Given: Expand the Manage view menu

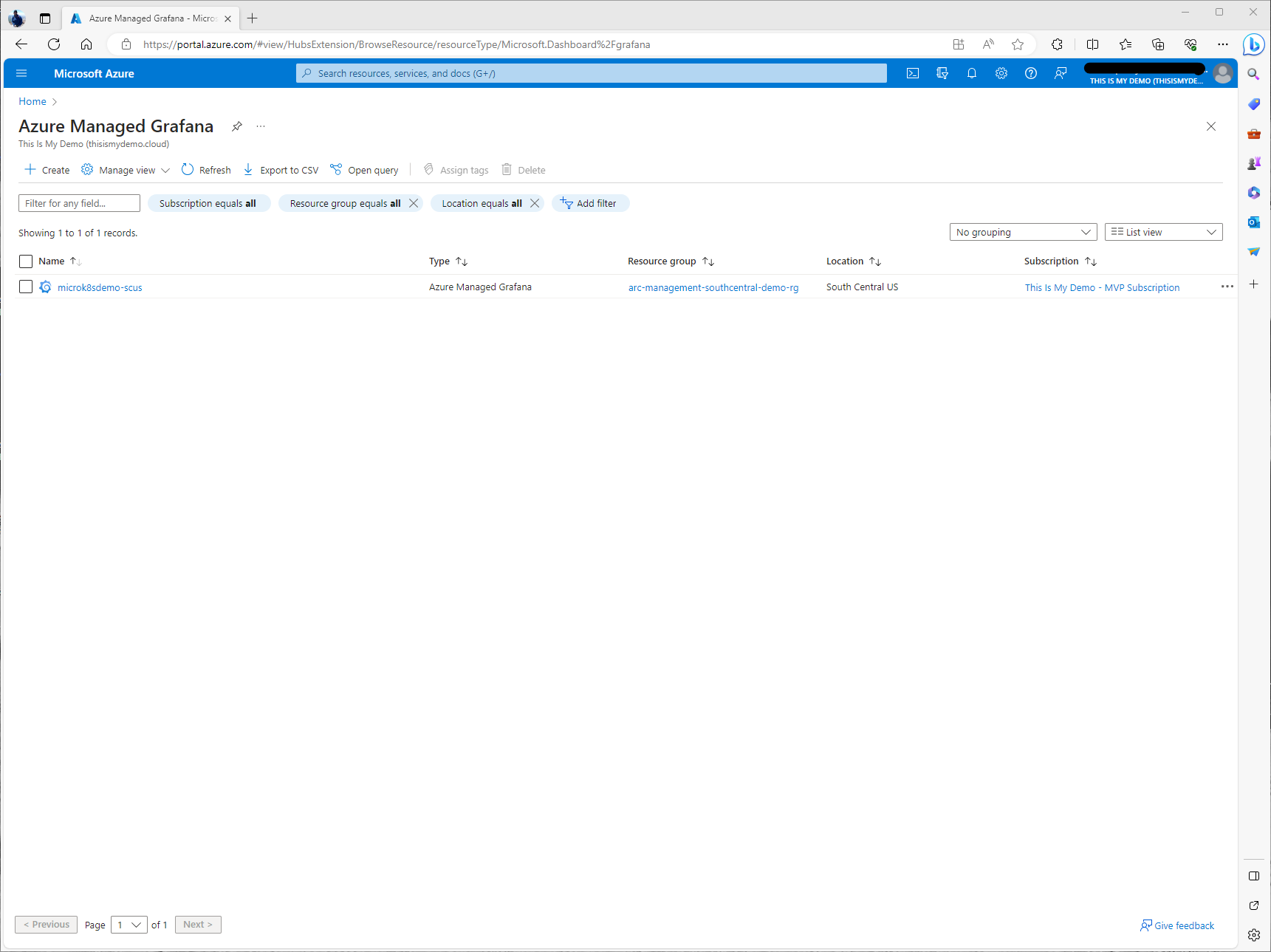Looking at the screenshot, I should pos(126,170).
